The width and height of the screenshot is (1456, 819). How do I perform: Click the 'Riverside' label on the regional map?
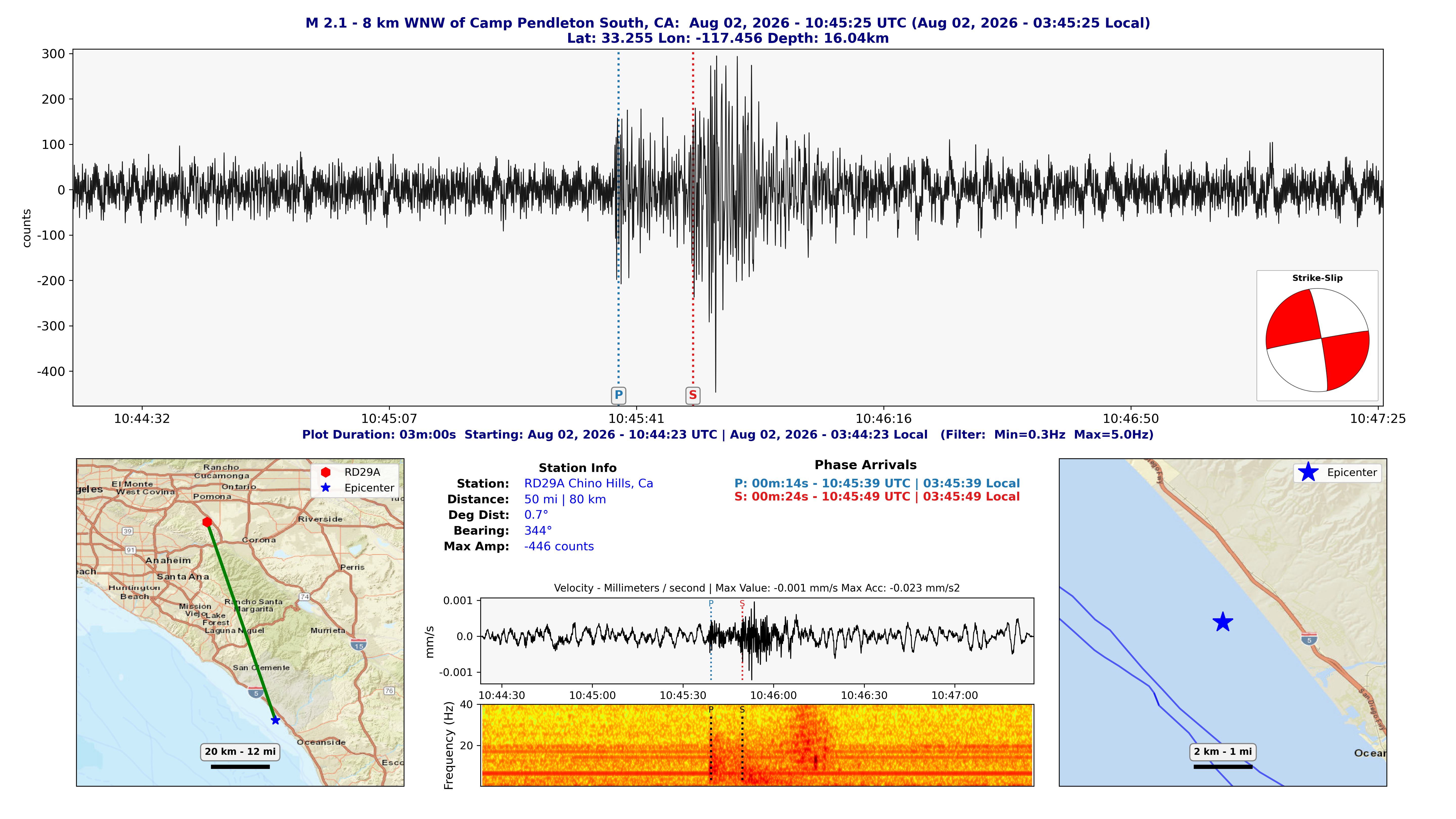coord(321,519)
